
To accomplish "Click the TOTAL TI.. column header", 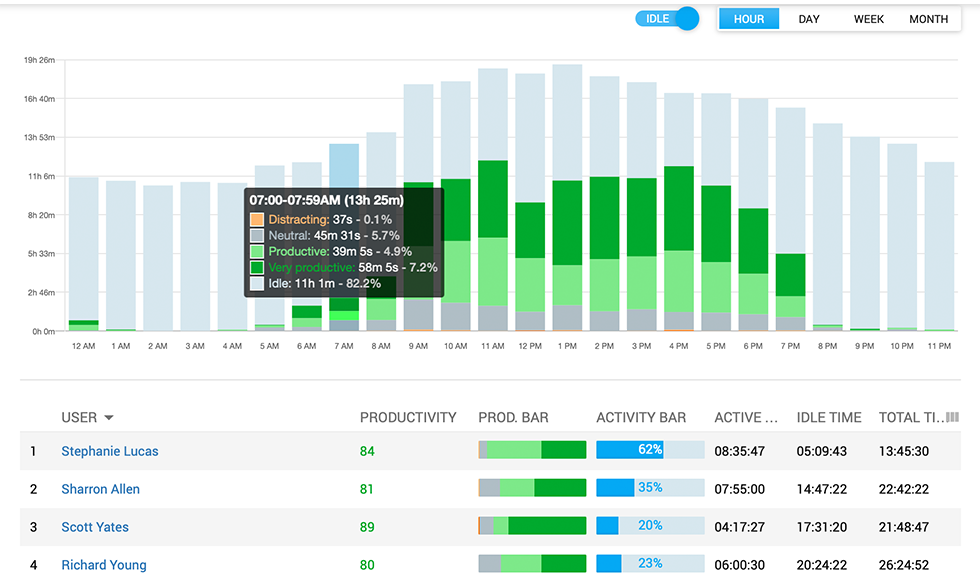I will click(x=911, y=418).
